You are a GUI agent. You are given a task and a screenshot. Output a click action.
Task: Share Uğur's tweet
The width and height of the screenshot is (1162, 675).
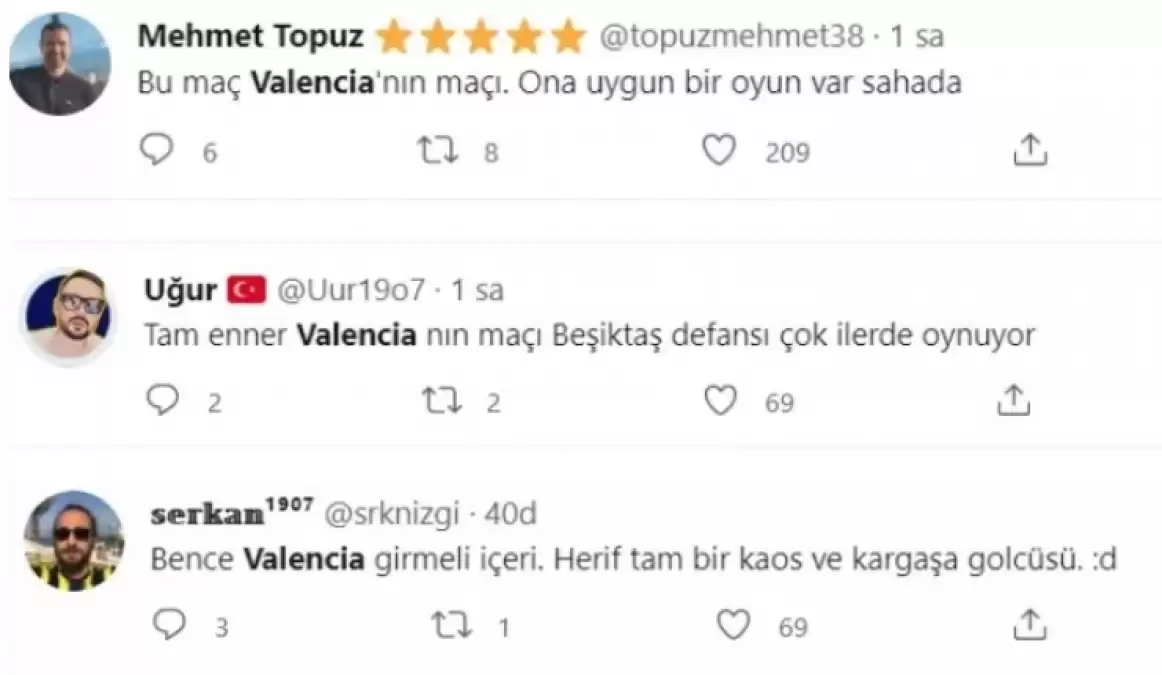tap(1014, 400)
